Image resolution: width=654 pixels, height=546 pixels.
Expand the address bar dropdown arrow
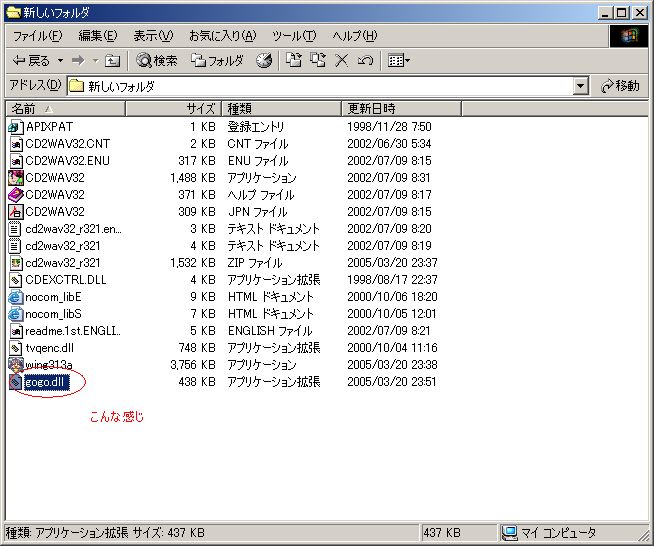pos(581,87)
